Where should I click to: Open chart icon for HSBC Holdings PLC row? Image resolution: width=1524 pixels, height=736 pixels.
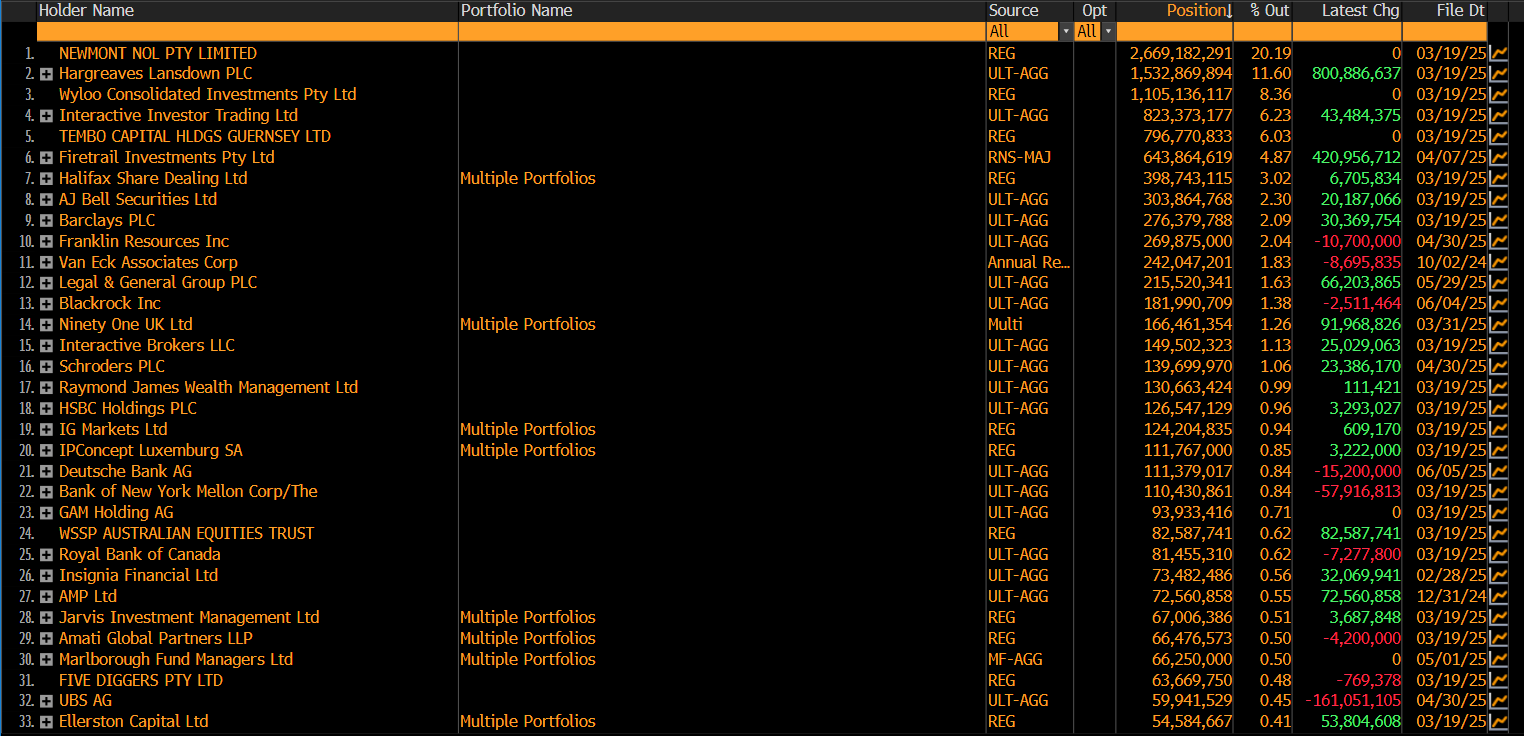tap(1498, 409)
